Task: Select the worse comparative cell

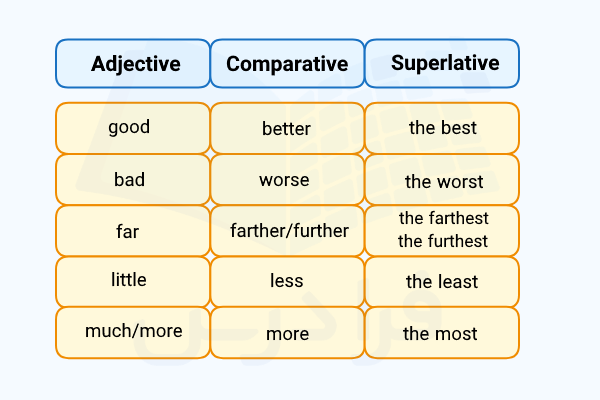Action: [x=287, y=180]
